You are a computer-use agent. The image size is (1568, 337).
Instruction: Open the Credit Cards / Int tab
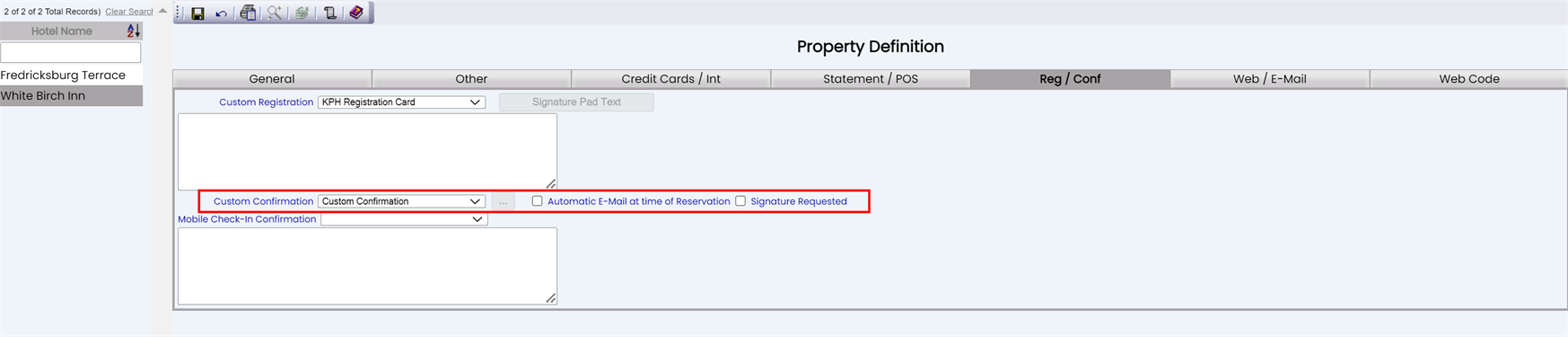point(670,79)
